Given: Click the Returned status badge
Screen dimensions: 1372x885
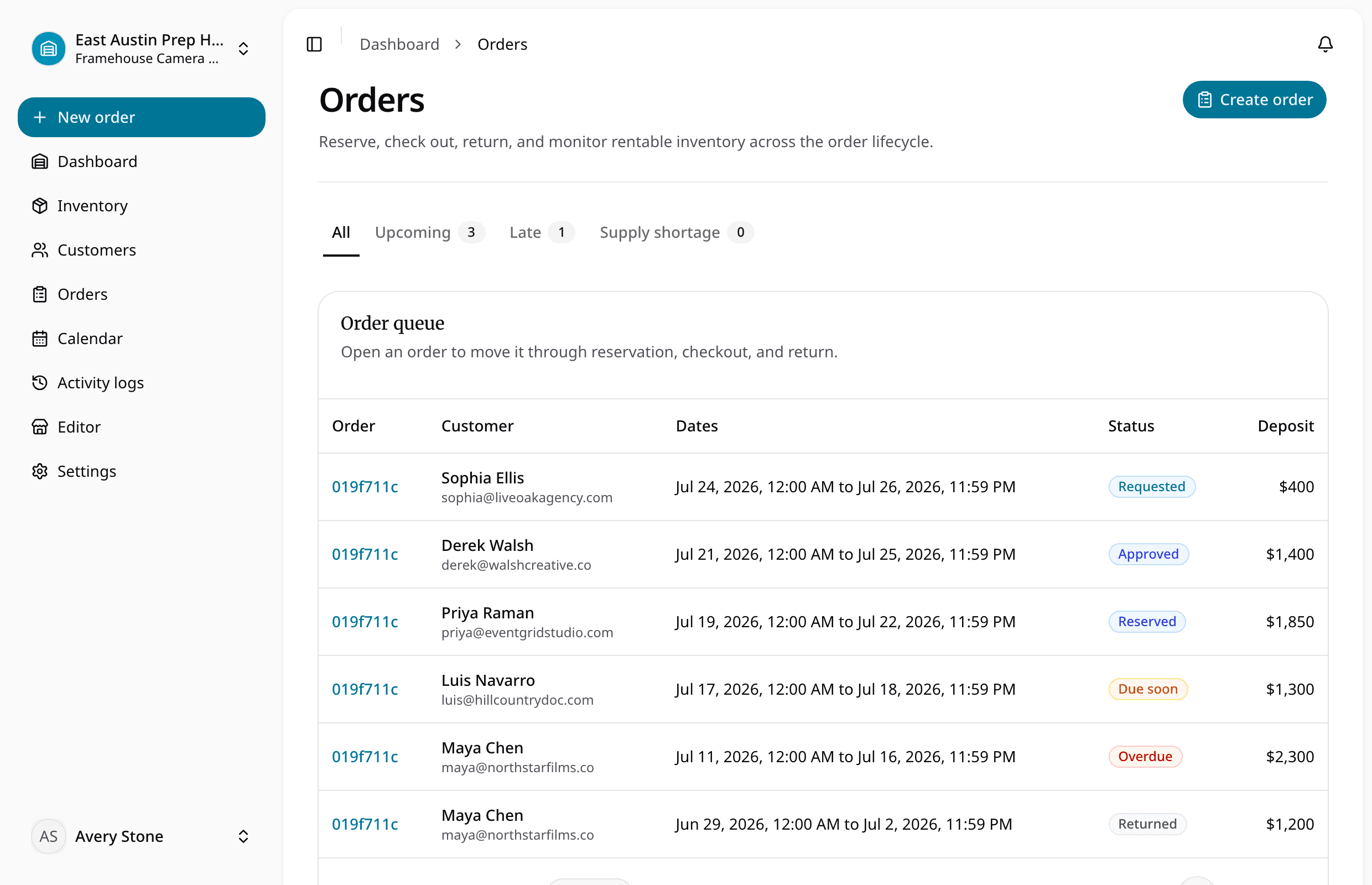Looking at the screenshot, I should 1147,824.
